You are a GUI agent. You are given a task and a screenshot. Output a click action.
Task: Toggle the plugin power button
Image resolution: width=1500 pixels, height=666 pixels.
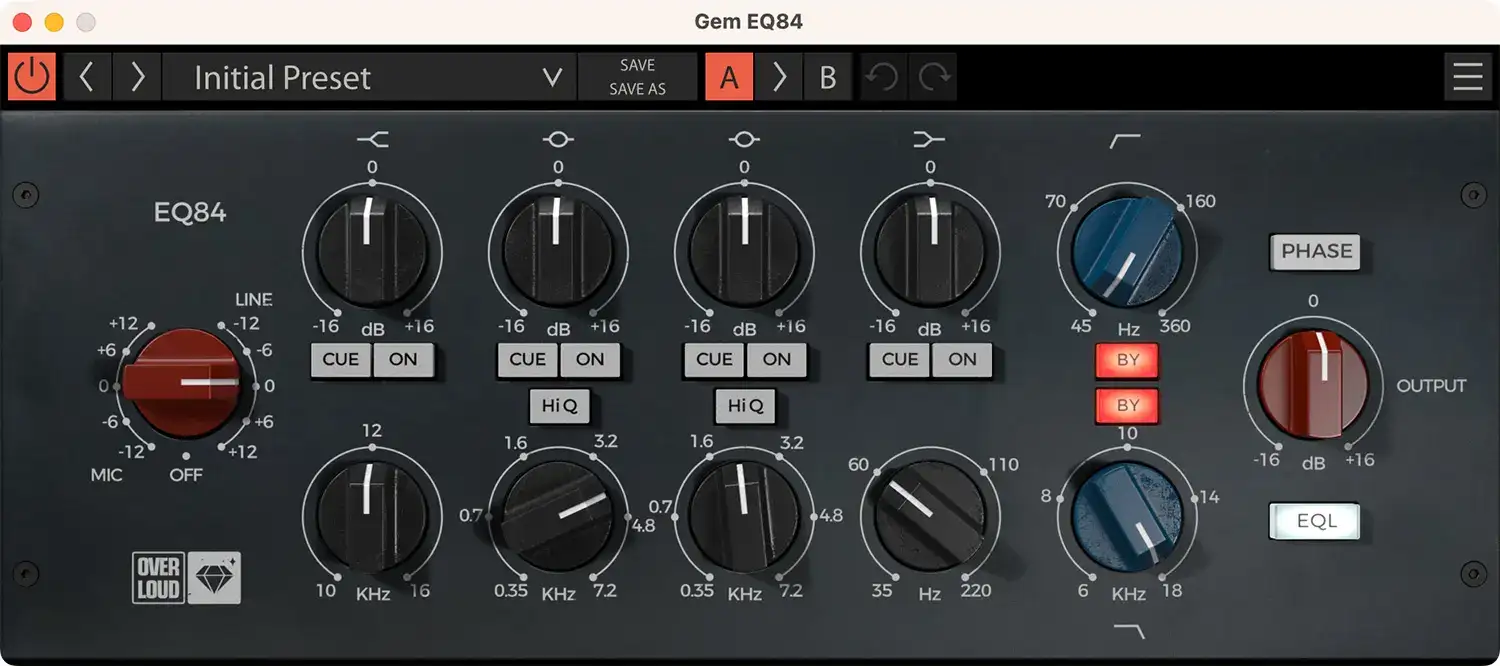31,76
